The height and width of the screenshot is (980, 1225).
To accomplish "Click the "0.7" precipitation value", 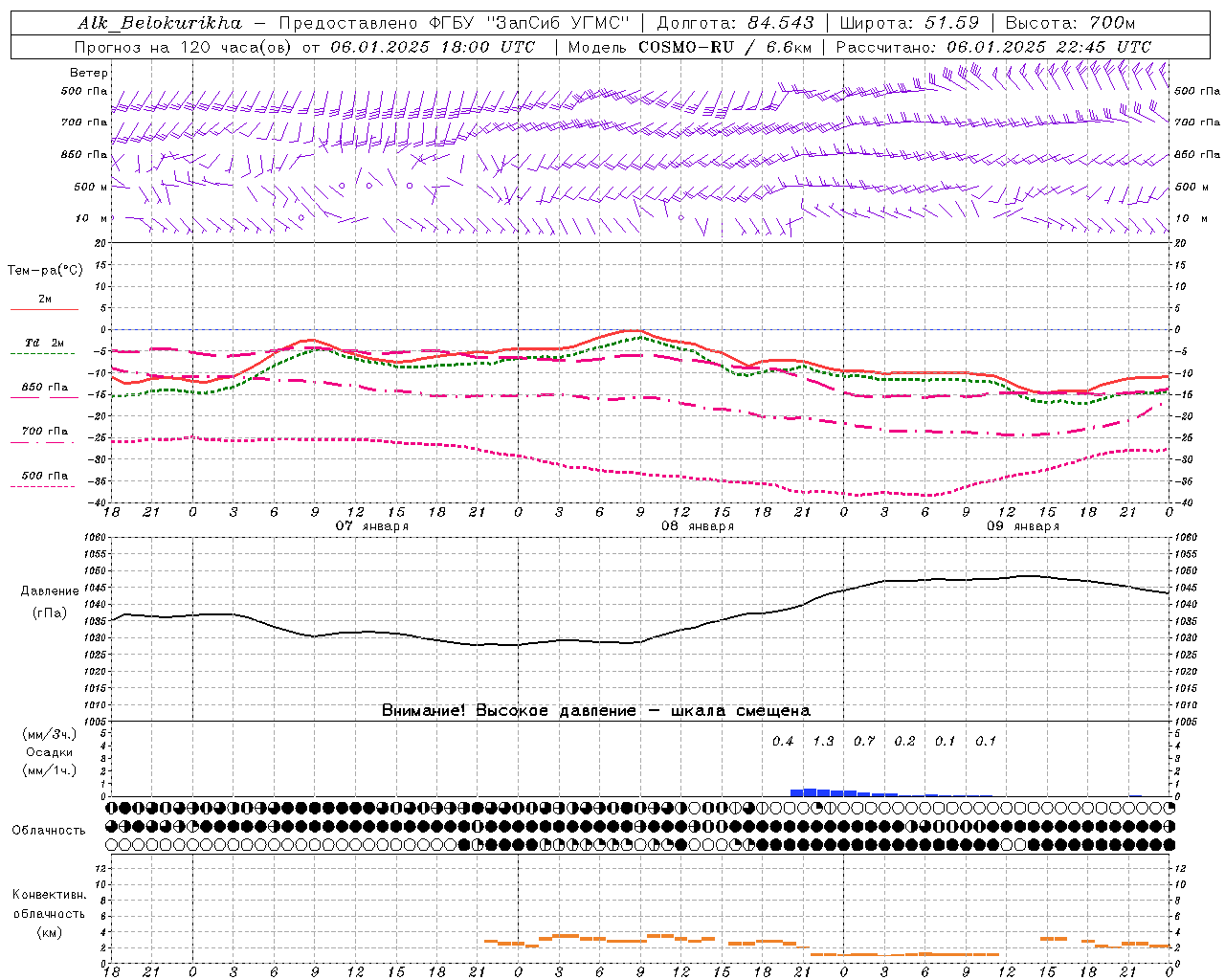I will tap(864, 742).
